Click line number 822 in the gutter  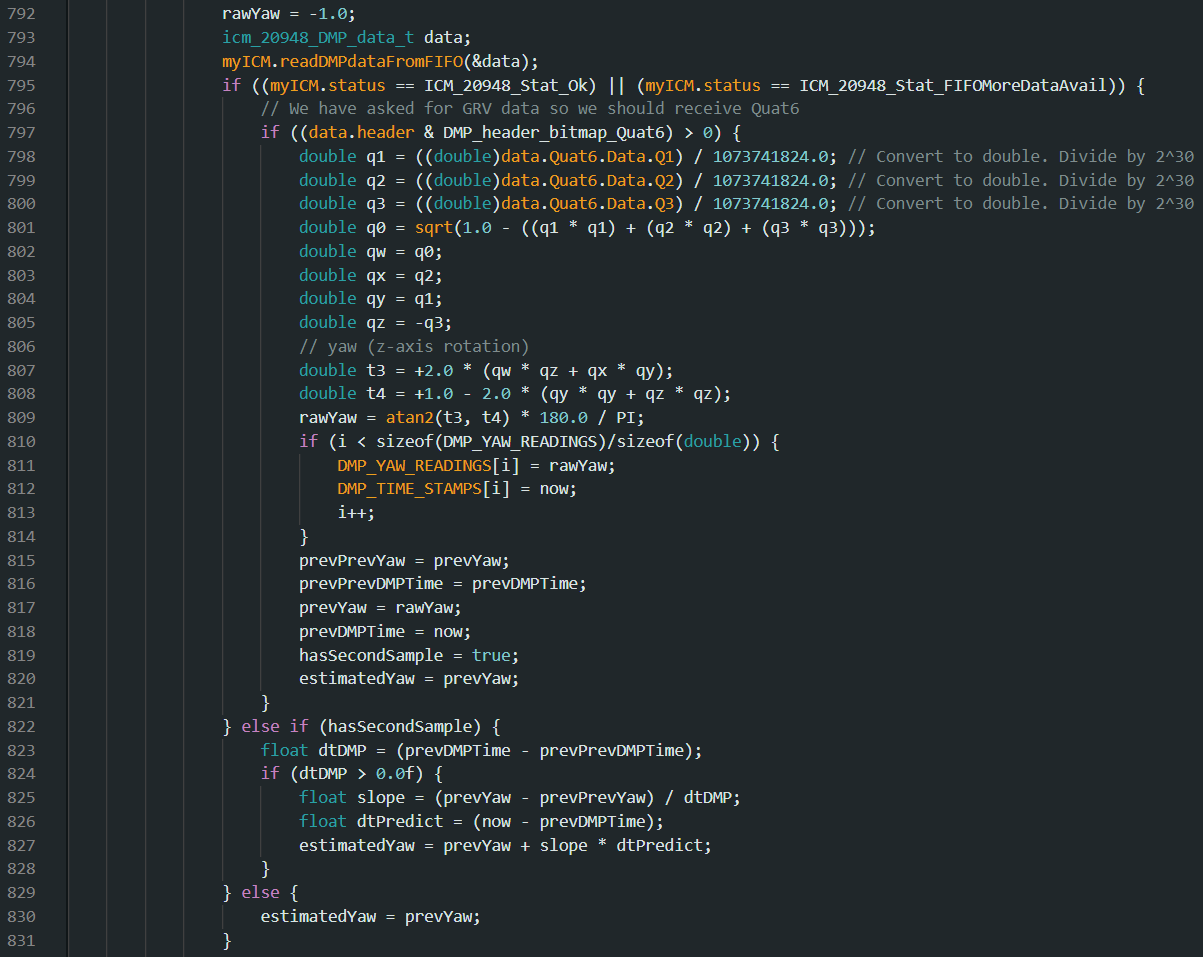tap(21, 726)
